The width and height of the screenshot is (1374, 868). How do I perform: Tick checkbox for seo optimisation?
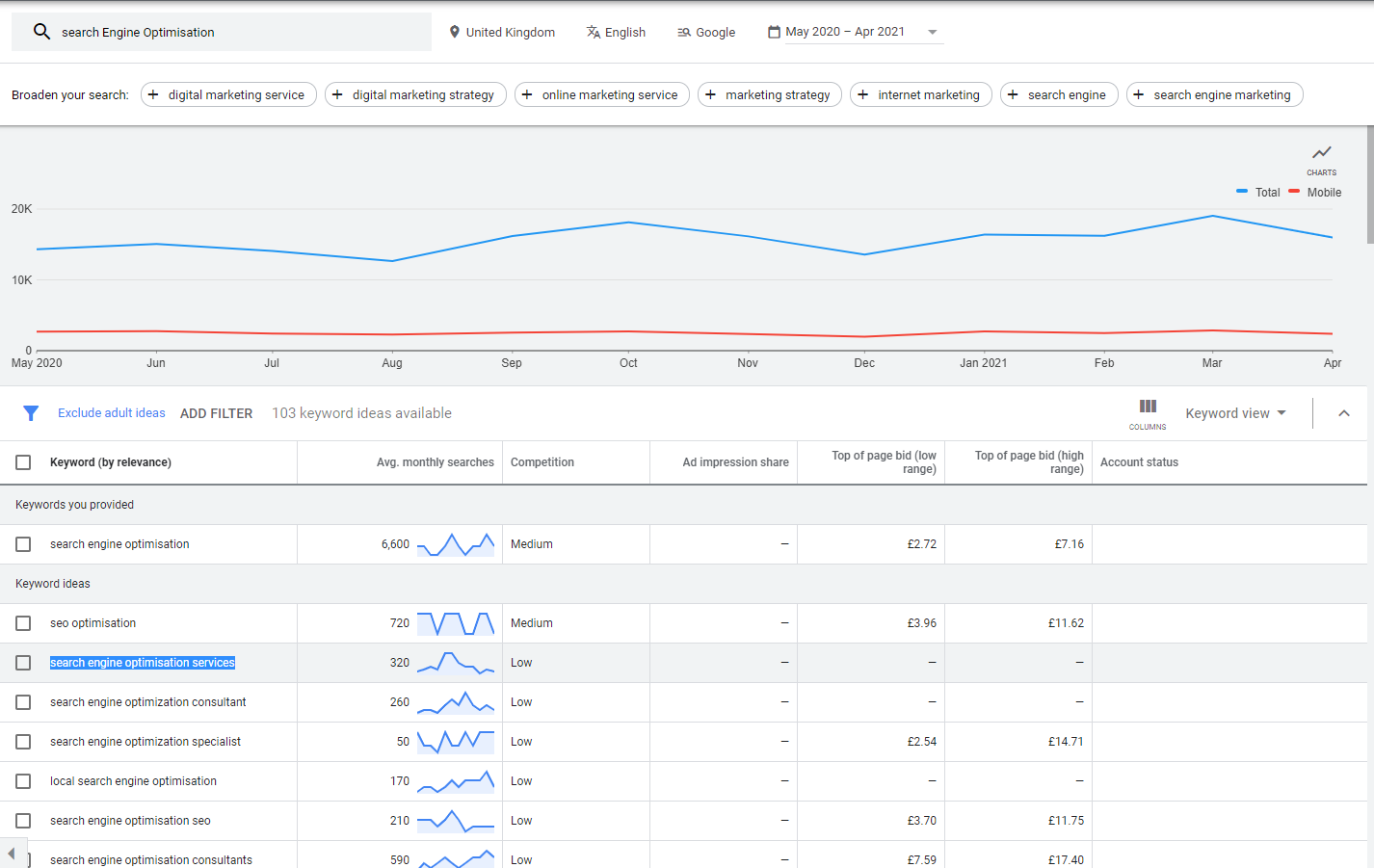pyautogui.click(x=23, y=623)
